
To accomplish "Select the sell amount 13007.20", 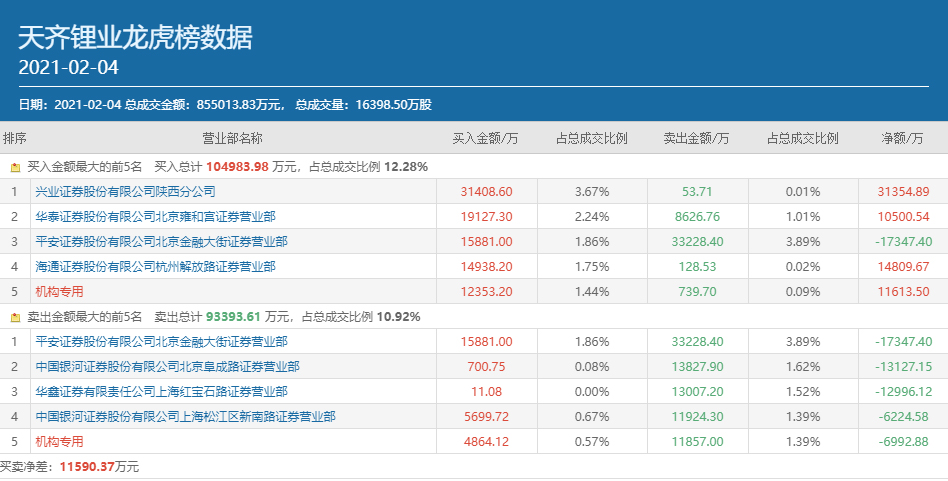I will [x=697, y=392].
